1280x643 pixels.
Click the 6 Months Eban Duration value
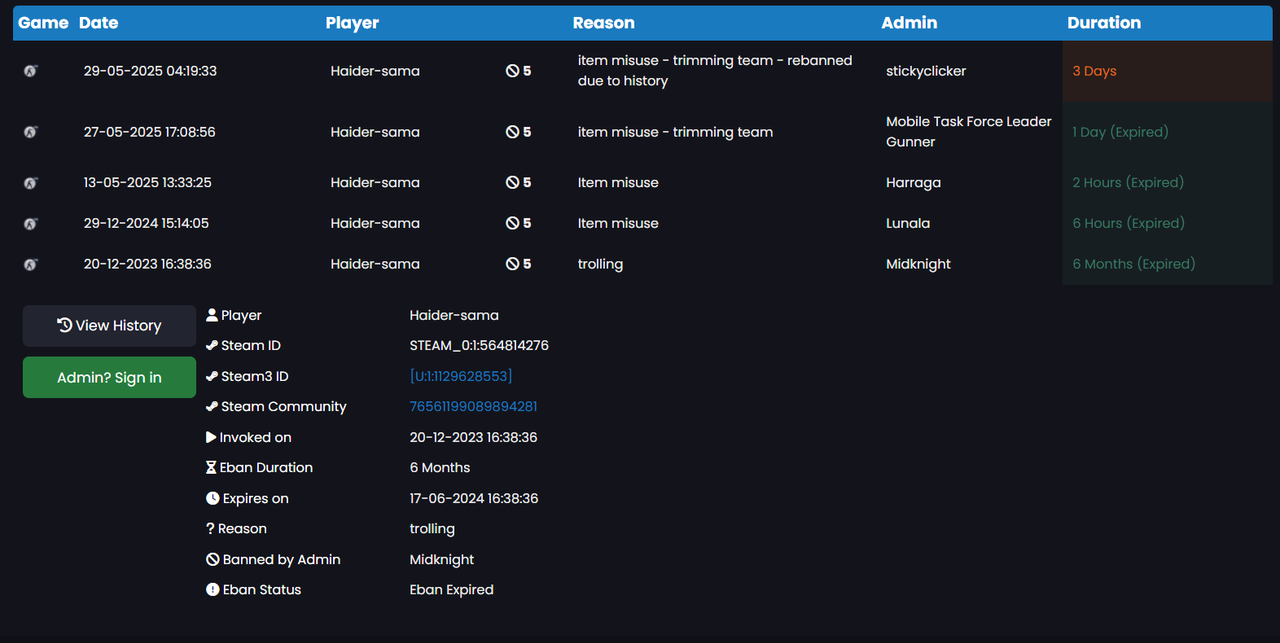click(440, 467)
